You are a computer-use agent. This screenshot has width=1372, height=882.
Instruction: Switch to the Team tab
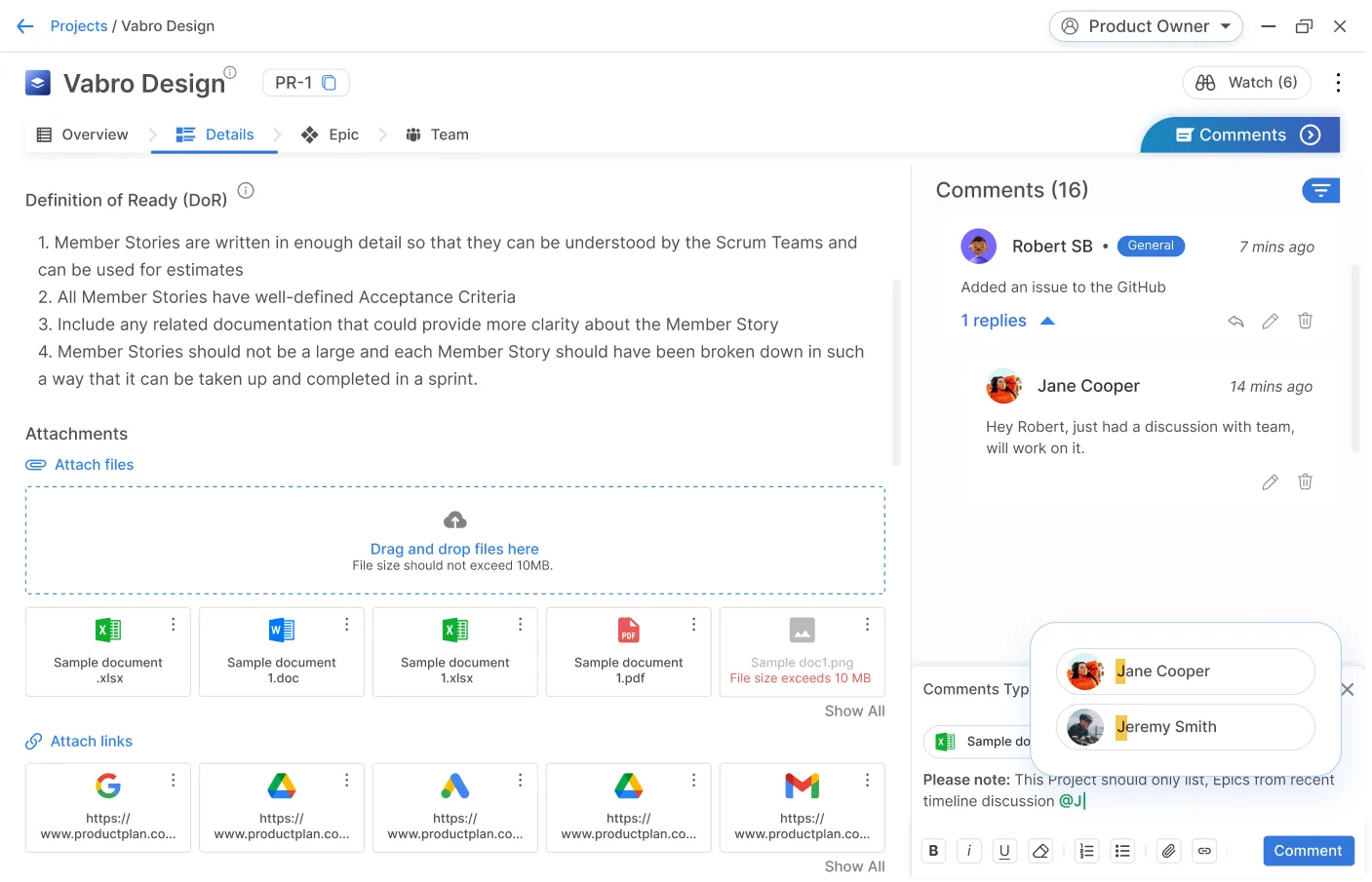[437, 134]
